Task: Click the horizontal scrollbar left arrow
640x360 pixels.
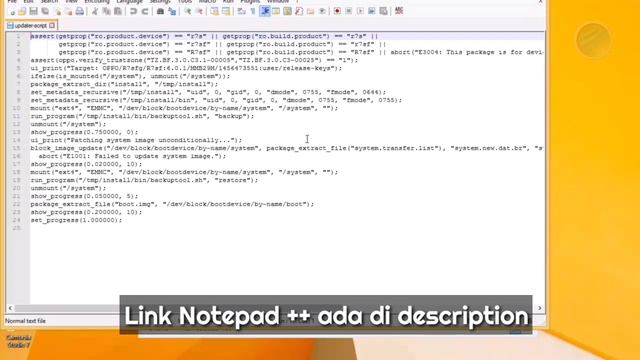Action: click(10, 308)
